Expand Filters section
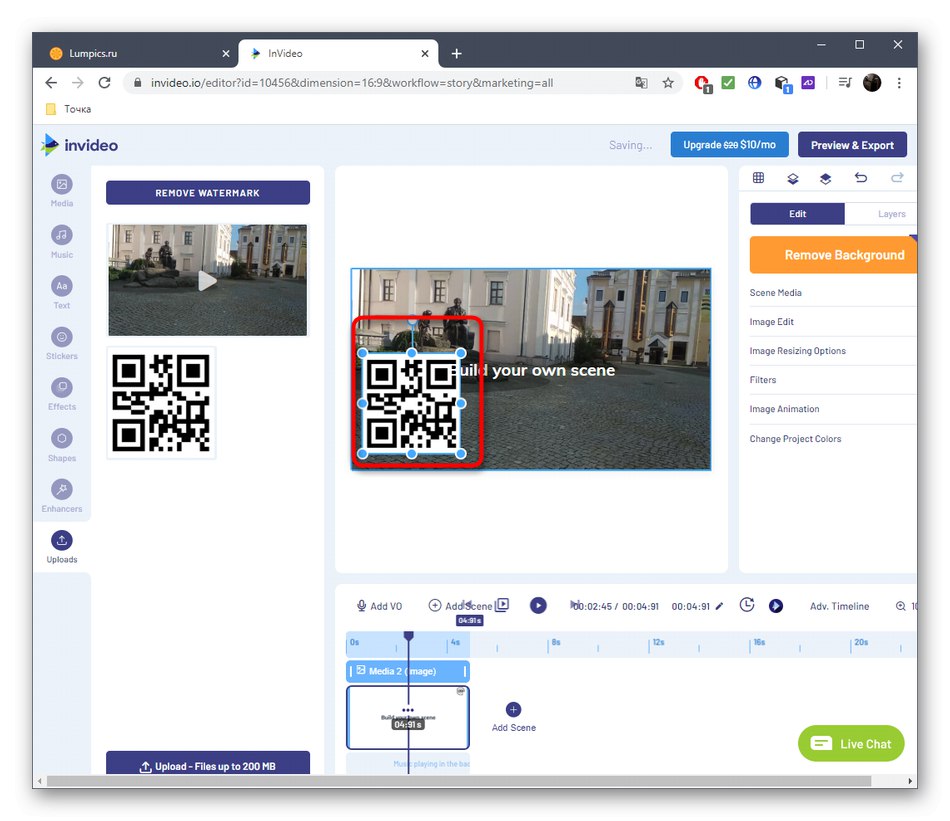The height and width of the screenshot is (821, 950). coord(832,380)
